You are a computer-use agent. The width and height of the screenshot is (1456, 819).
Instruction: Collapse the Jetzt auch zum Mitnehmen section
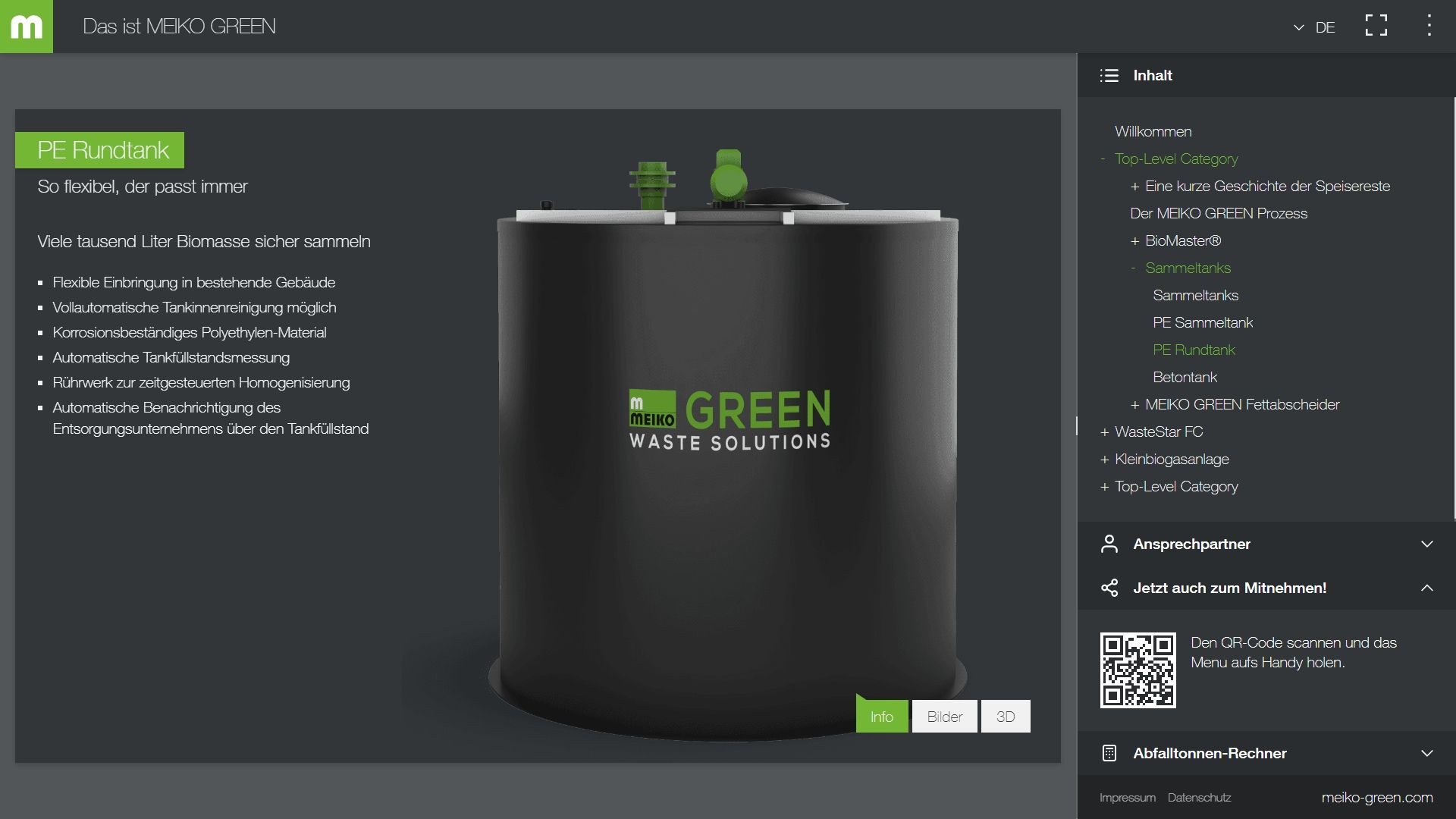click(1426, 588)
